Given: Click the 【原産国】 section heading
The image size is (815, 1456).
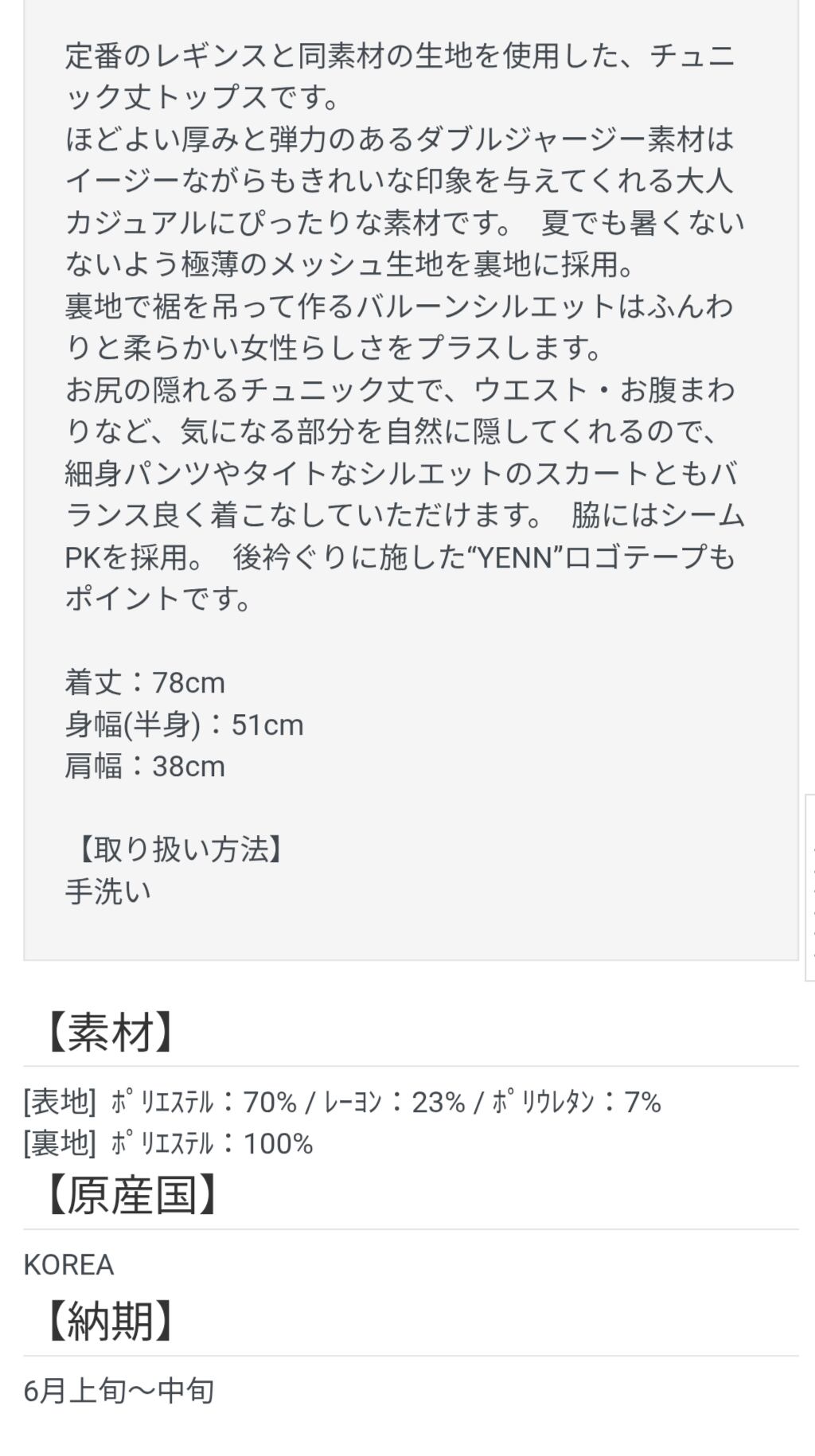Looking at the screenshot, I should pos(131,1195).
